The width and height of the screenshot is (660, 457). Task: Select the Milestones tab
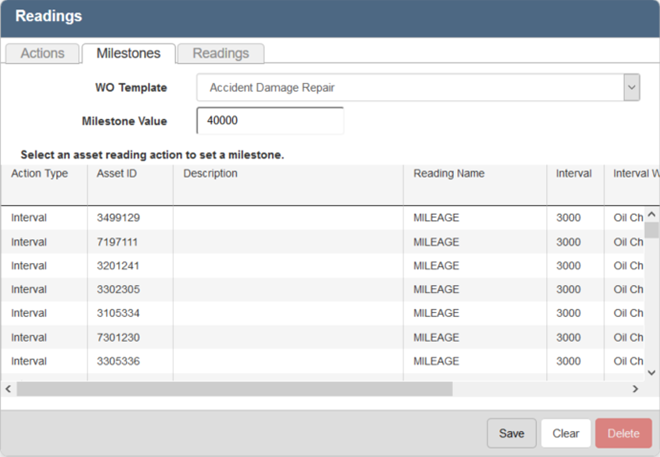coord(128,54)
